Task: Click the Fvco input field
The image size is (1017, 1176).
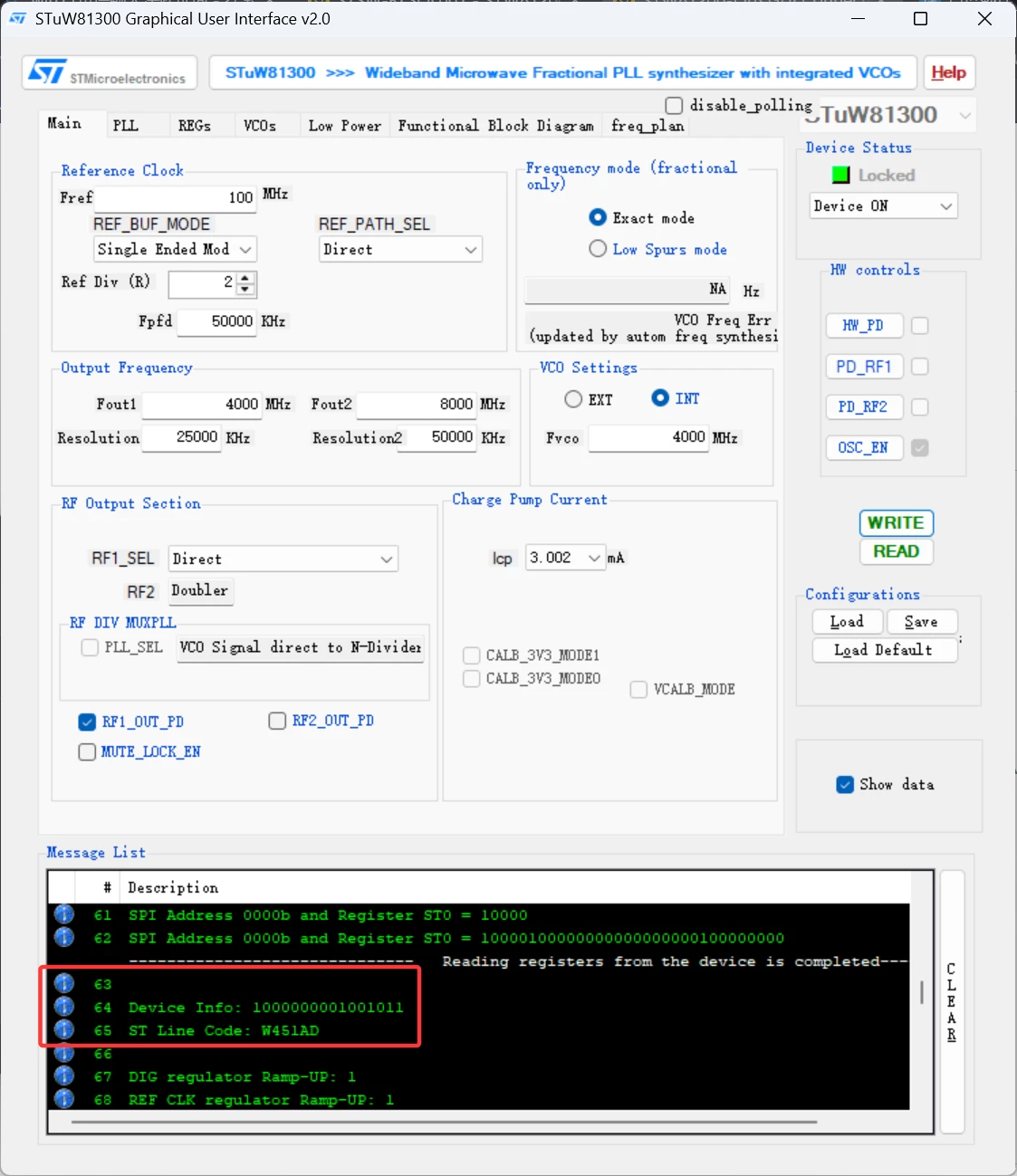Action: (x=648, y=437)
